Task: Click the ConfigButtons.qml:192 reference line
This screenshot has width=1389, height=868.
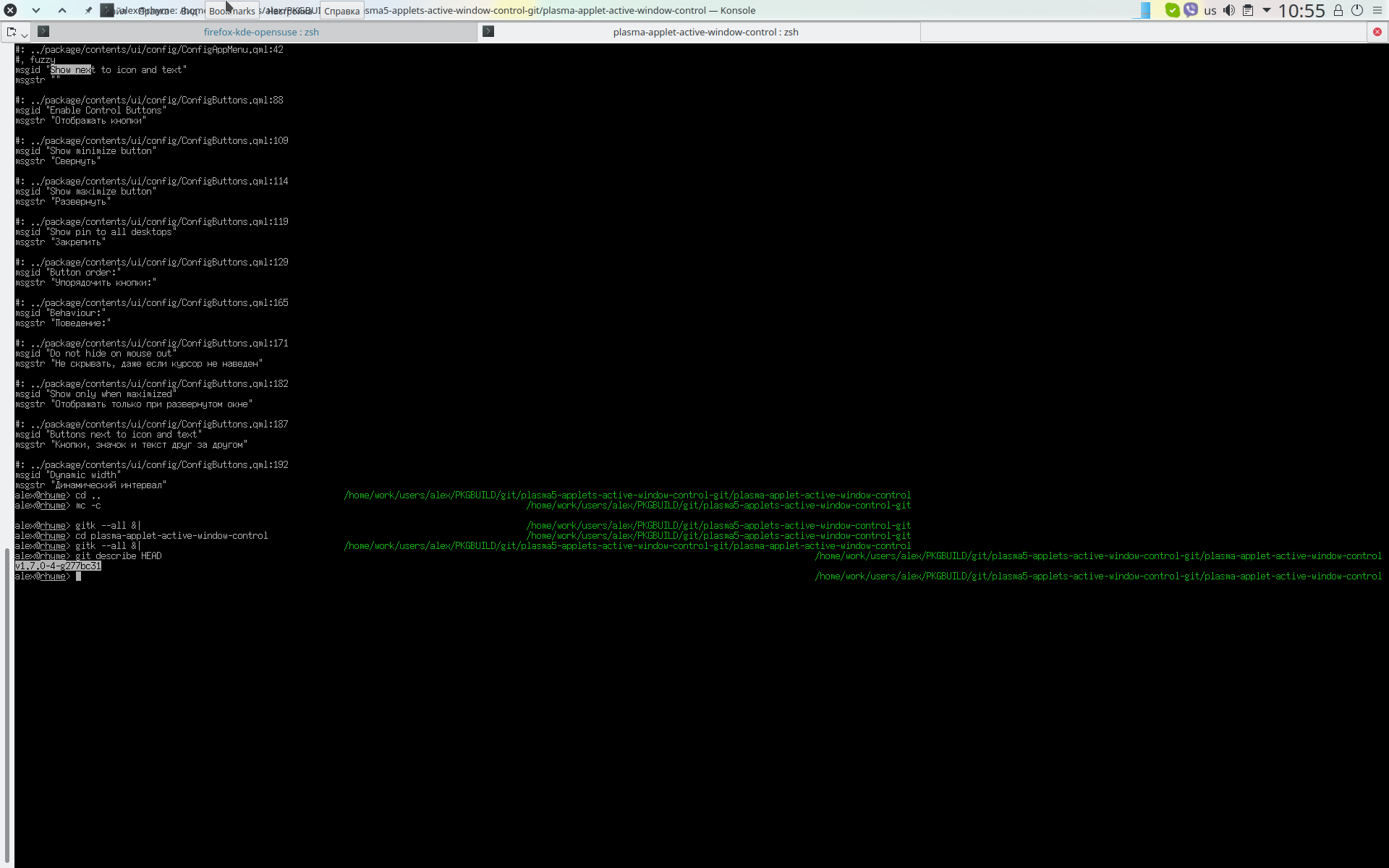Action: [152, 465]
